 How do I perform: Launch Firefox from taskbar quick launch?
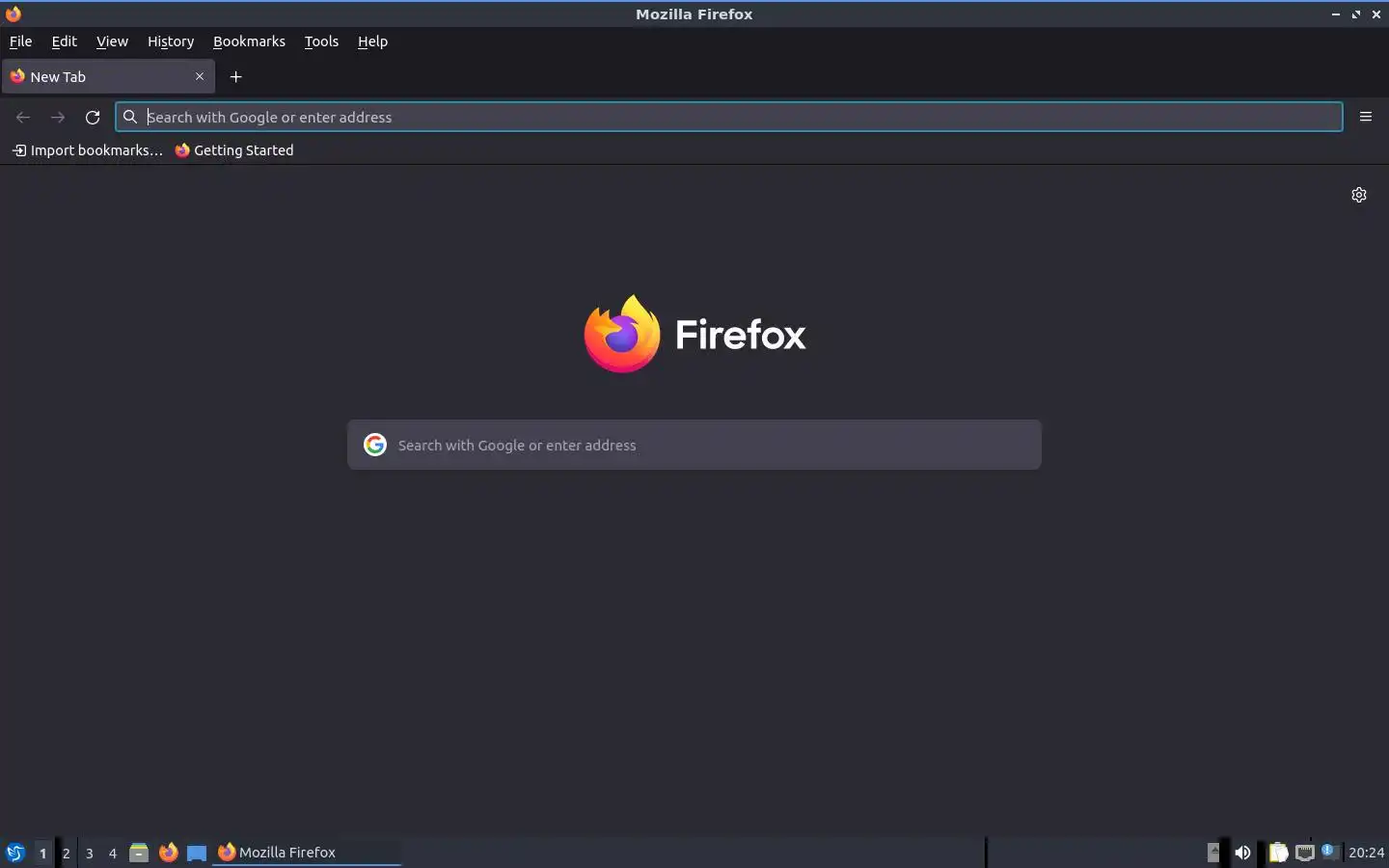[x=168, y=853]
